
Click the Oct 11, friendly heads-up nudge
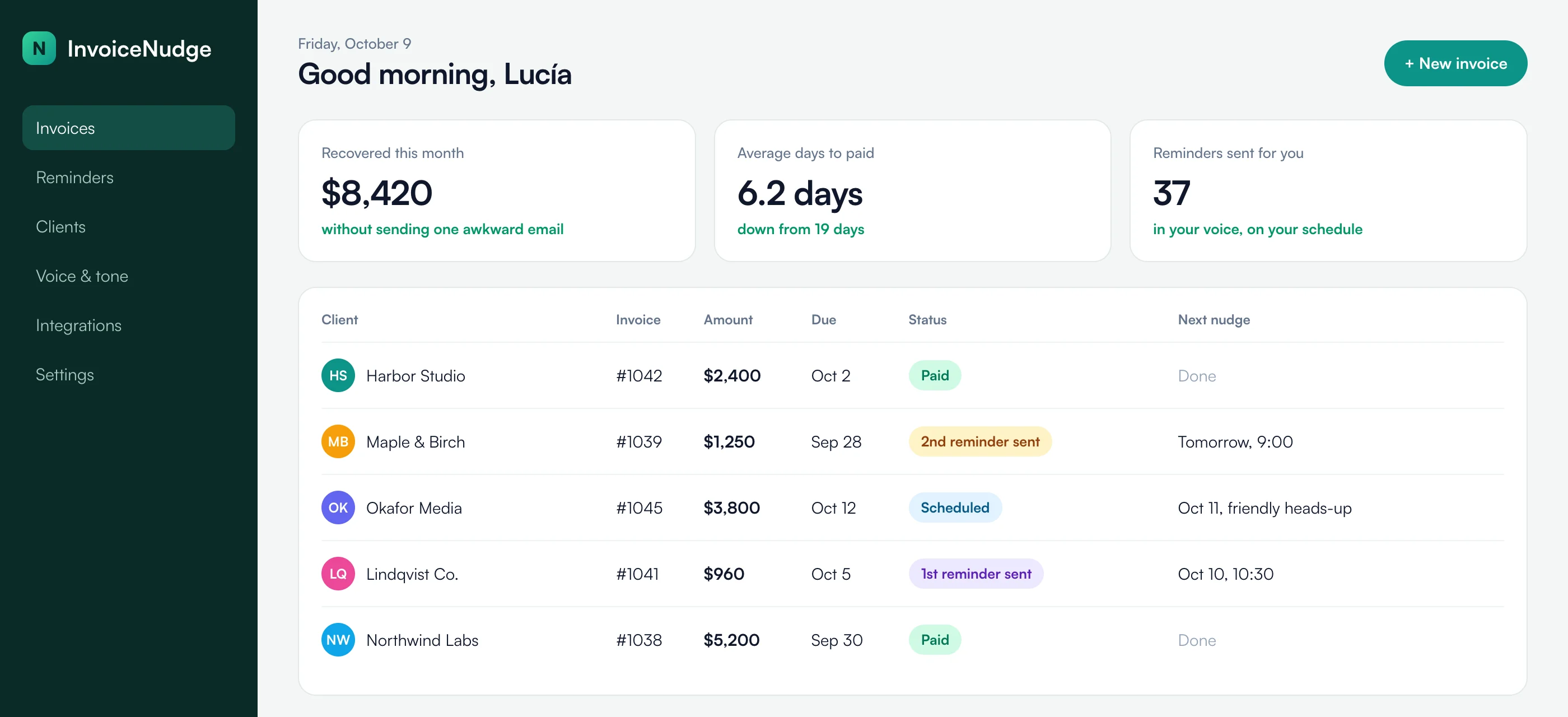click(1264, 508)
